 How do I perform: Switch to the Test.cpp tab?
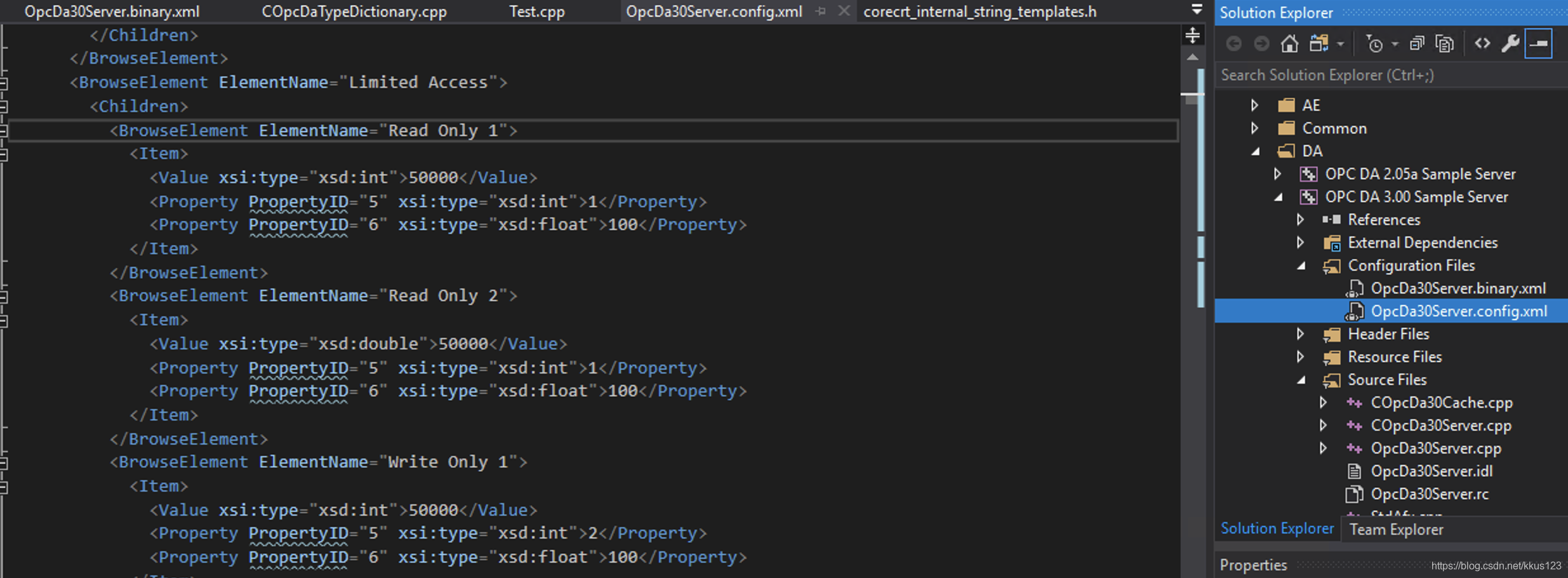[537, 11]
